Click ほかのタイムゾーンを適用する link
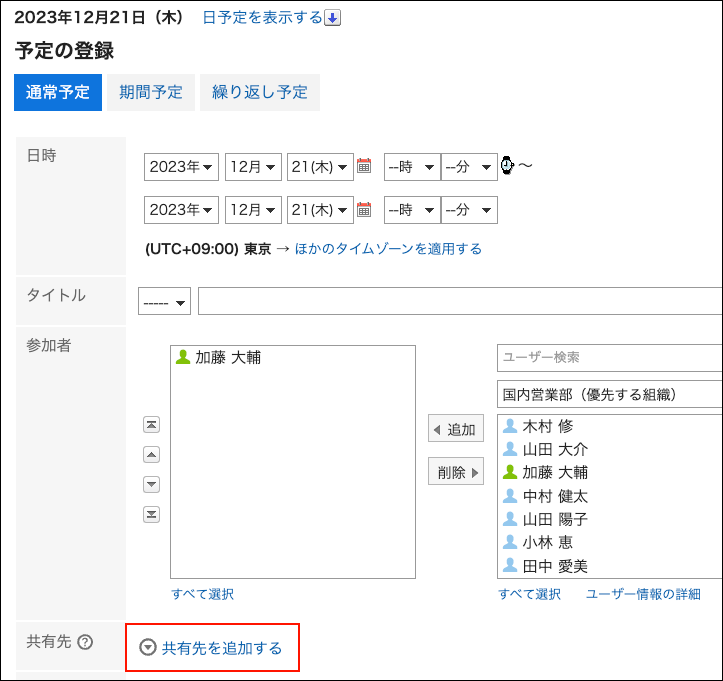 pyautogui.click(x=388, y=249)
